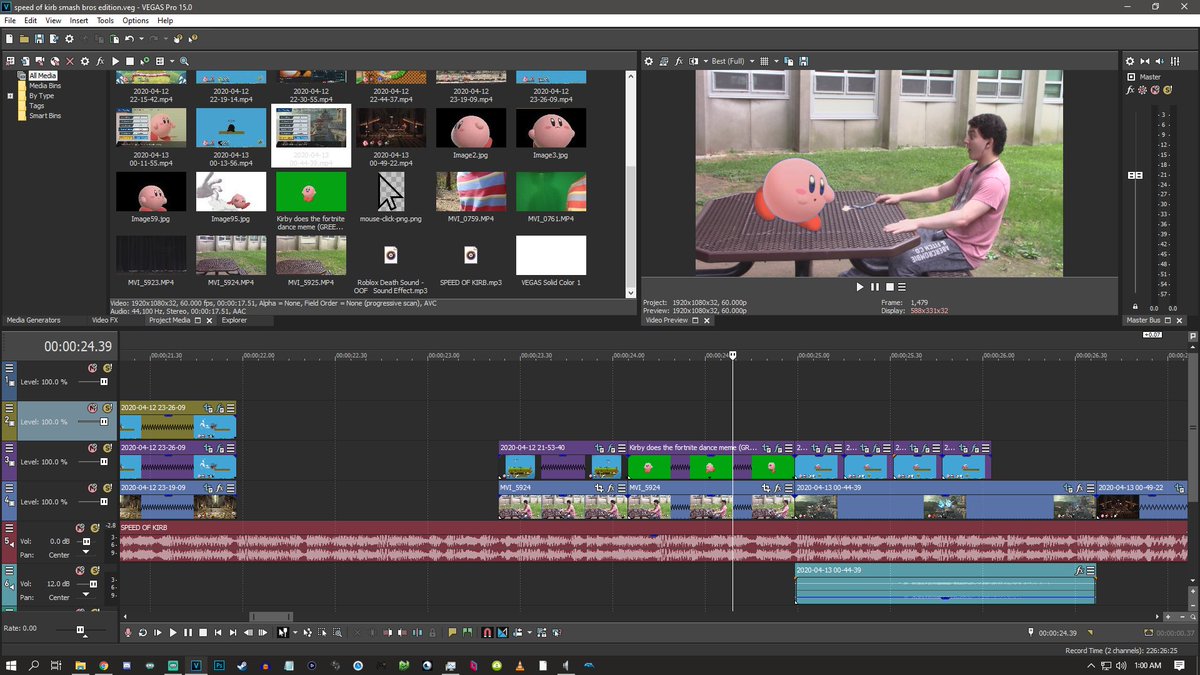Screen dimensions: 1200x675
Task: Open pan type dropdown on track 6
Action: click(x=86, y=594)
